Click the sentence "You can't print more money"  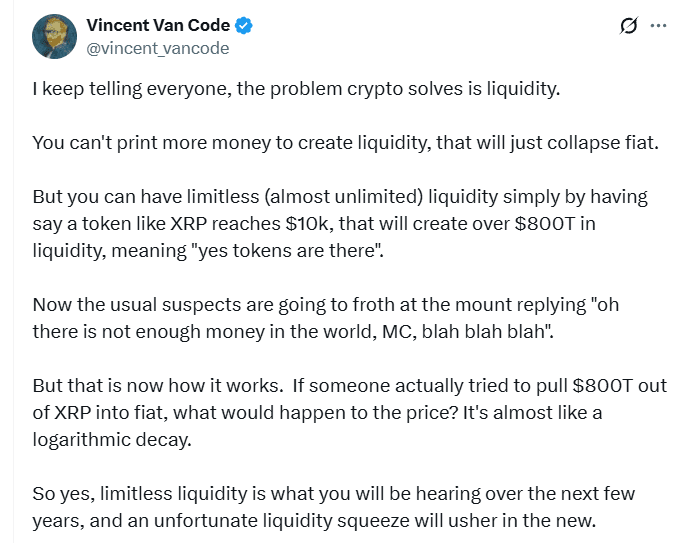[346, 142]
